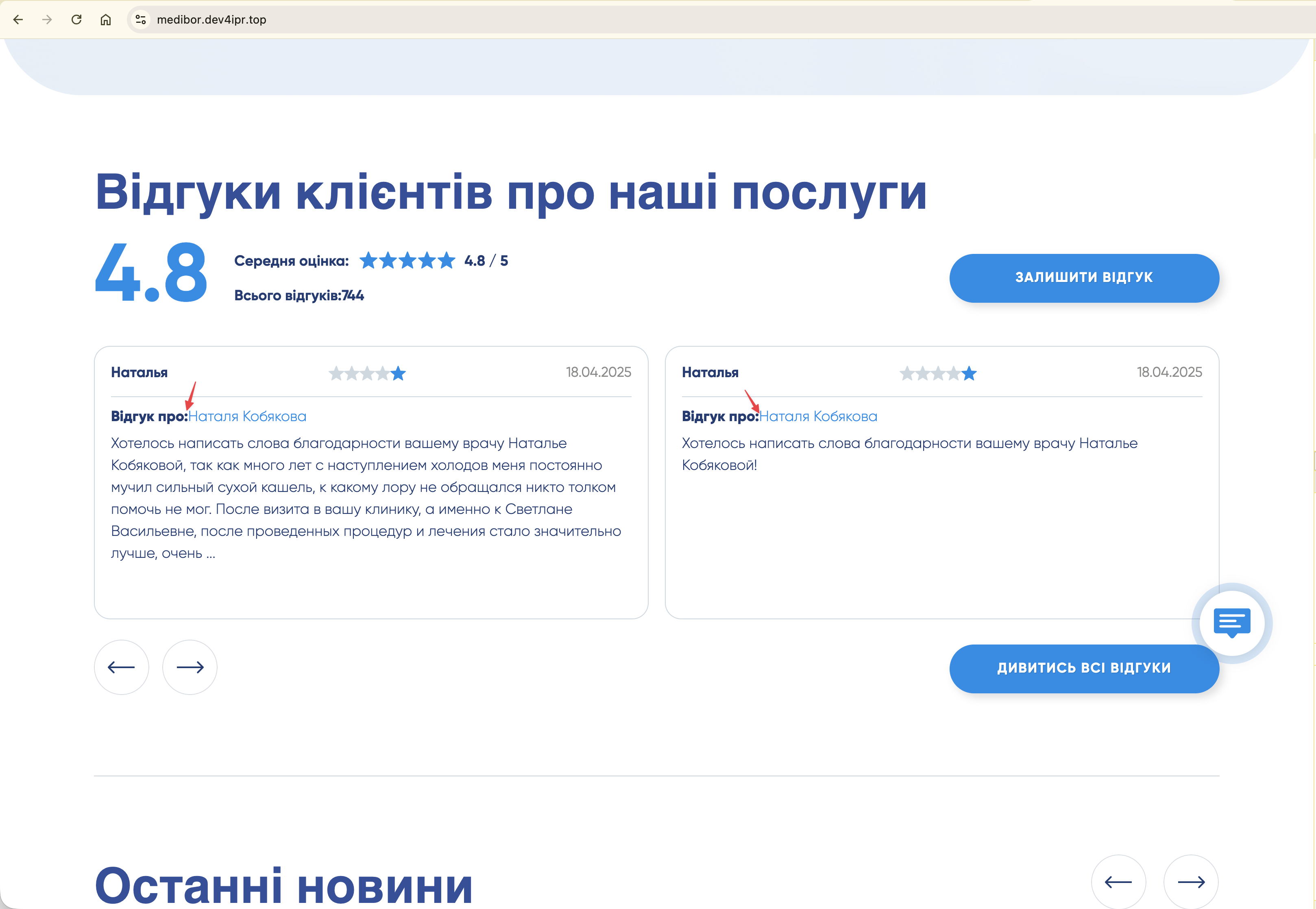Viewport: 1316px width, 909px height.
Task: Reload the current page
Action: (x=76, y=20)
